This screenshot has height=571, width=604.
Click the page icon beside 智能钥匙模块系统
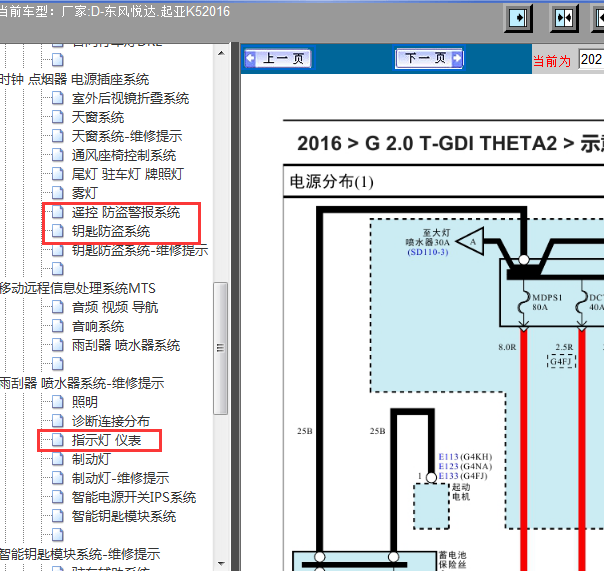(x=58, y=516)
